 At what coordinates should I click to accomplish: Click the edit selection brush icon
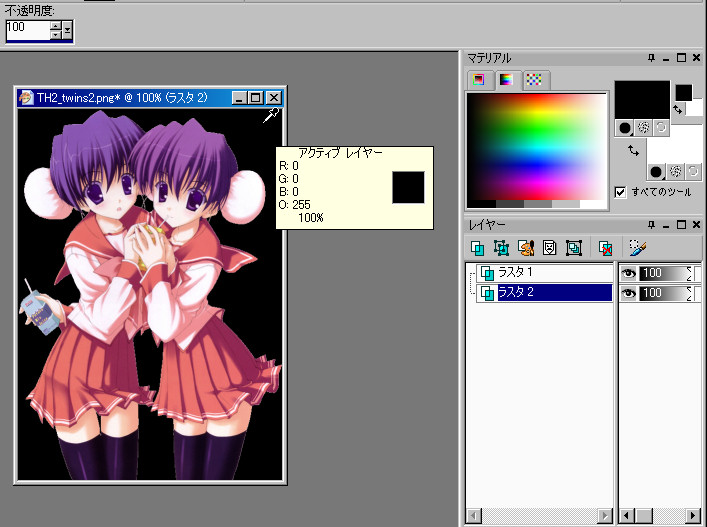(638, 247)
